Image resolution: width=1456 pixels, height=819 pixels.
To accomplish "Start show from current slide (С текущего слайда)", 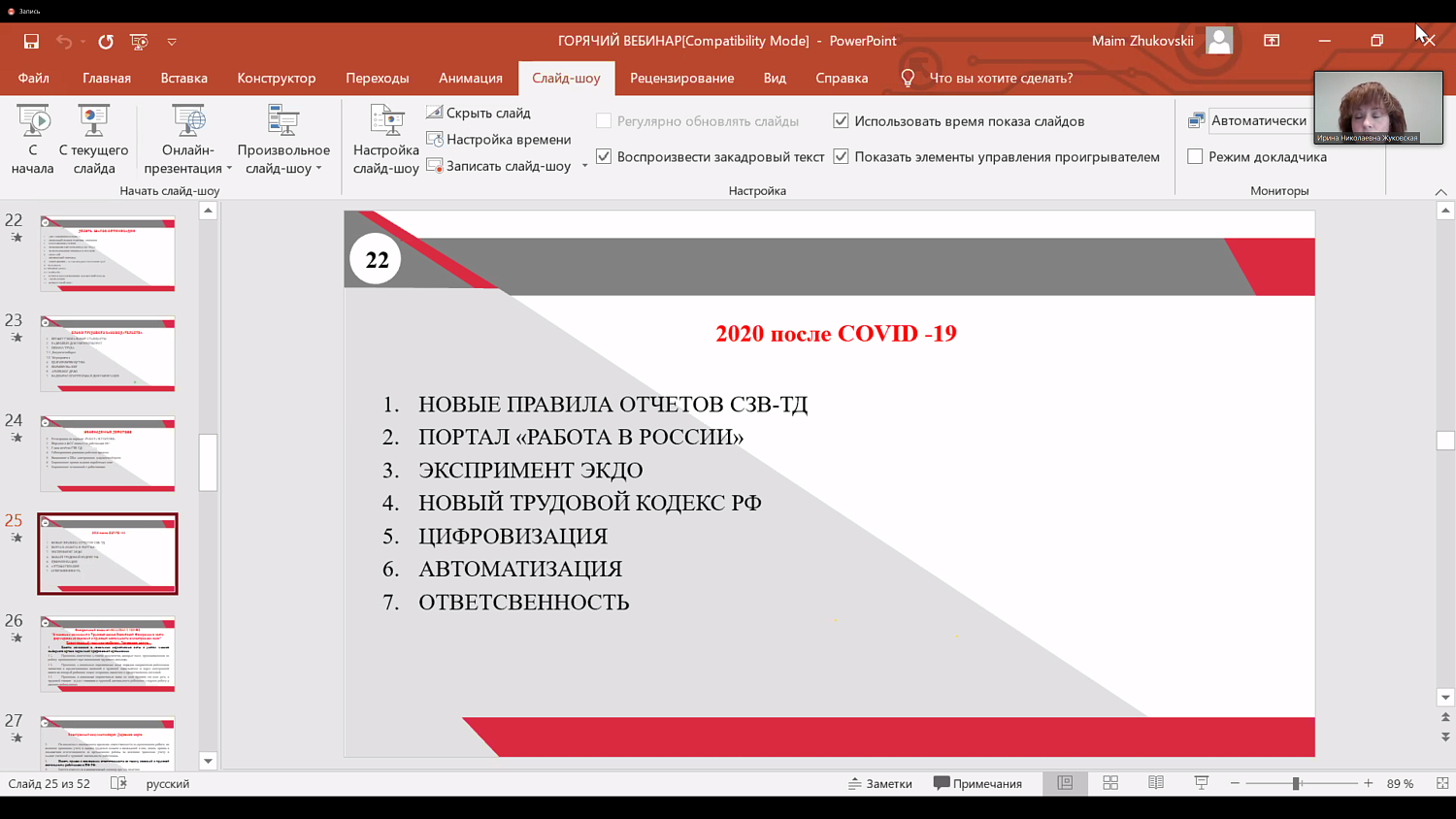I will point(94,140).
